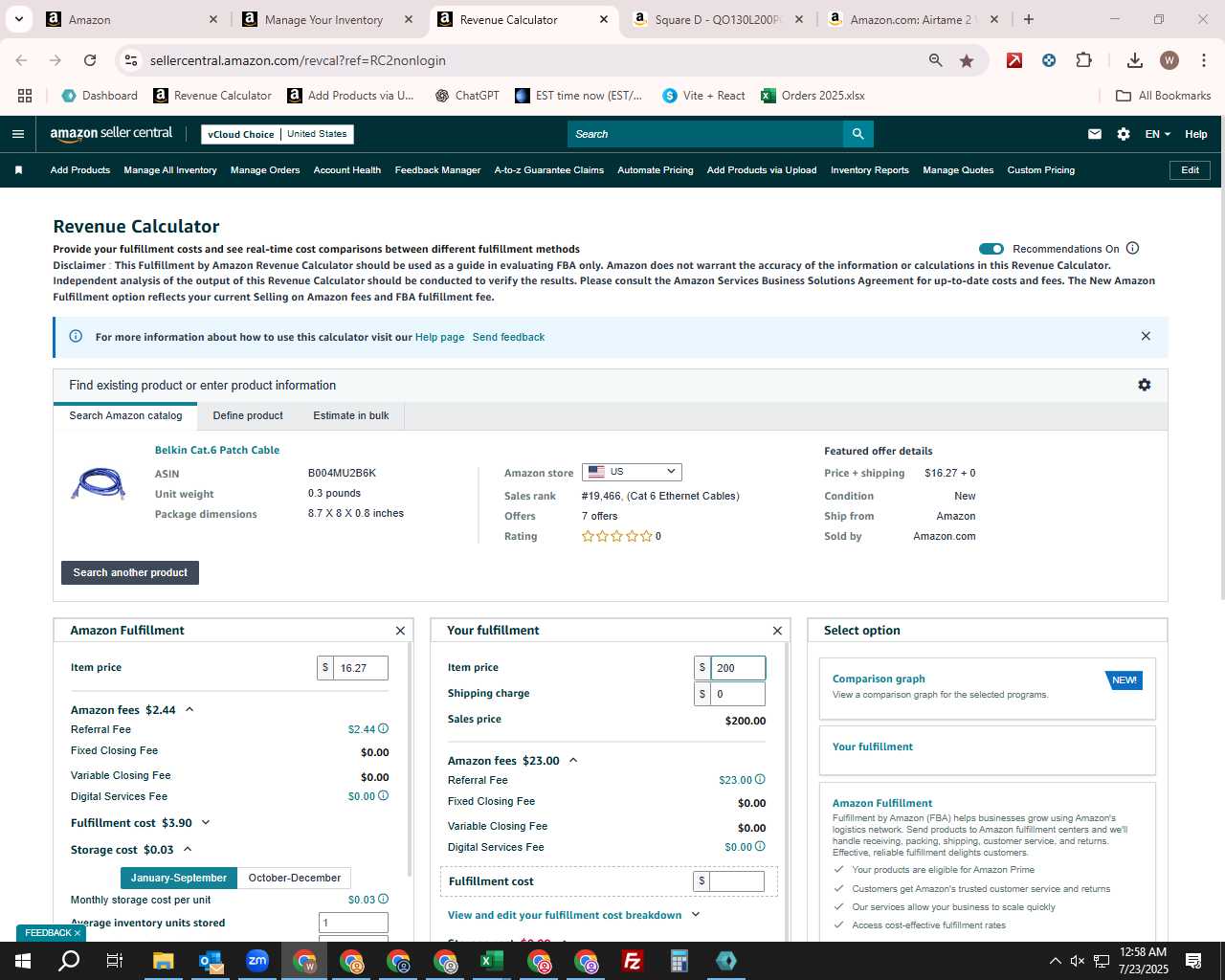The height and width of the screenshot is (980, 1225).
Task: Open the Amazon store US dropdown
Action: point(632,472)
